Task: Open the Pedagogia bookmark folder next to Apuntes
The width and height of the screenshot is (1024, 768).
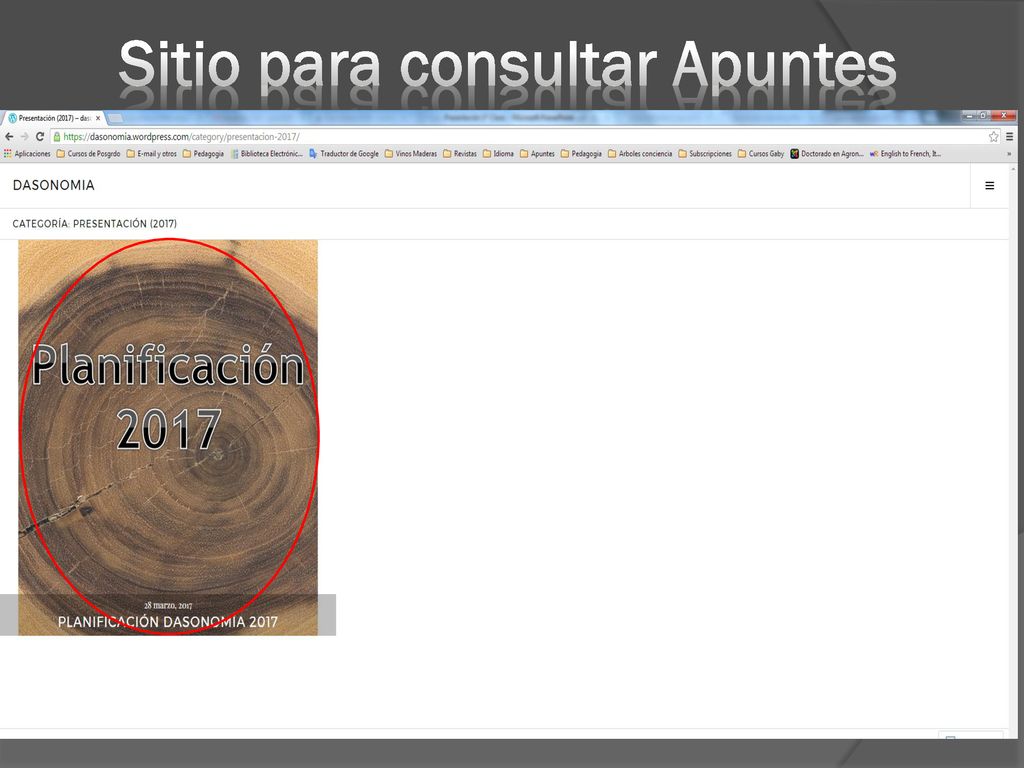Action: tap(581, 153)
